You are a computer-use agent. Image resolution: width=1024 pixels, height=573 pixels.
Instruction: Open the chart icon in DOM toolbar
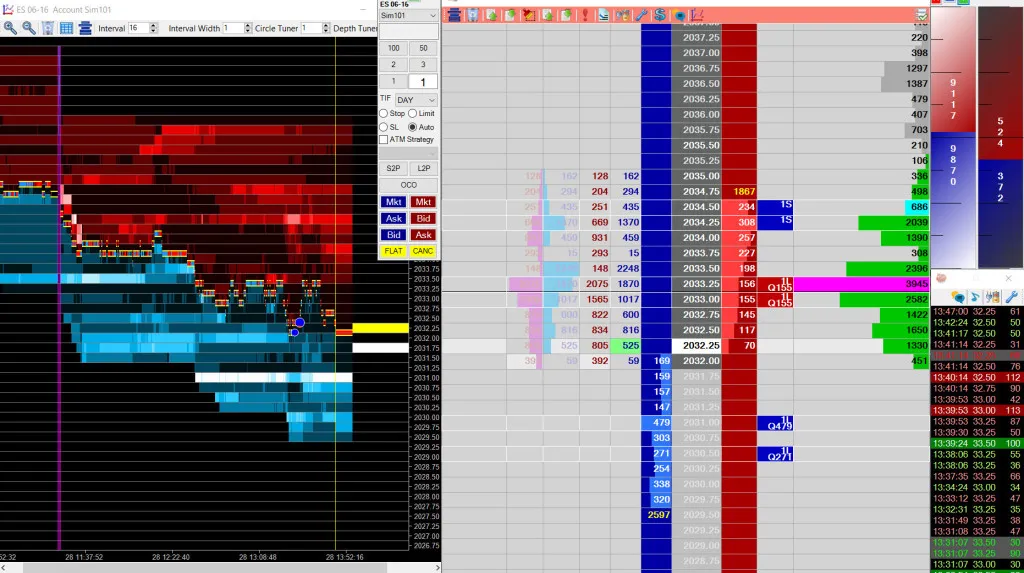[697, 15]
